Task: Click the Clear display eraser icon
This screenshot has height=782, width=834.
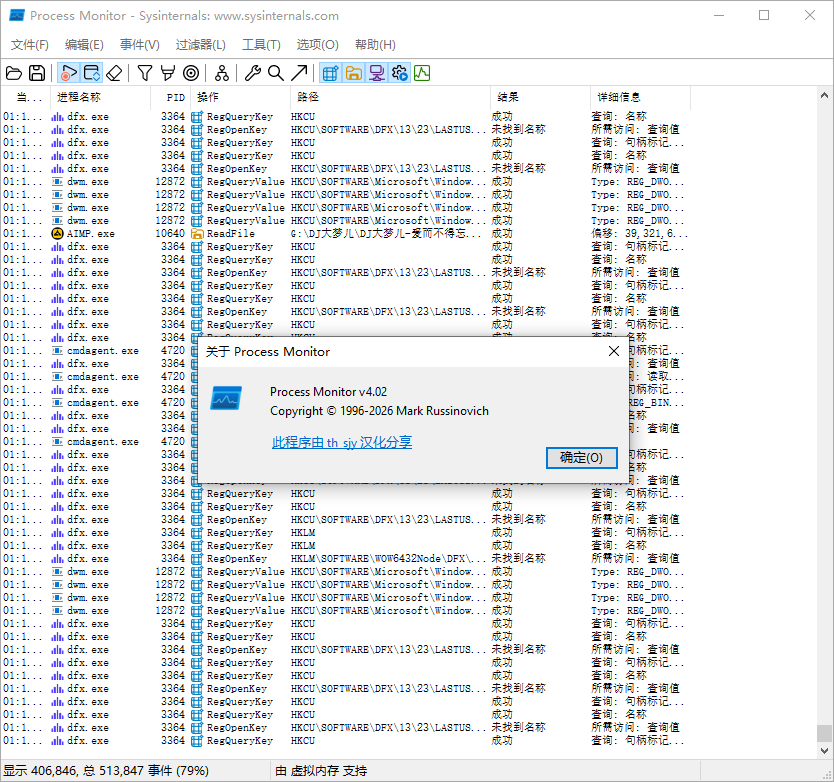Action: (x=114, y=73)
